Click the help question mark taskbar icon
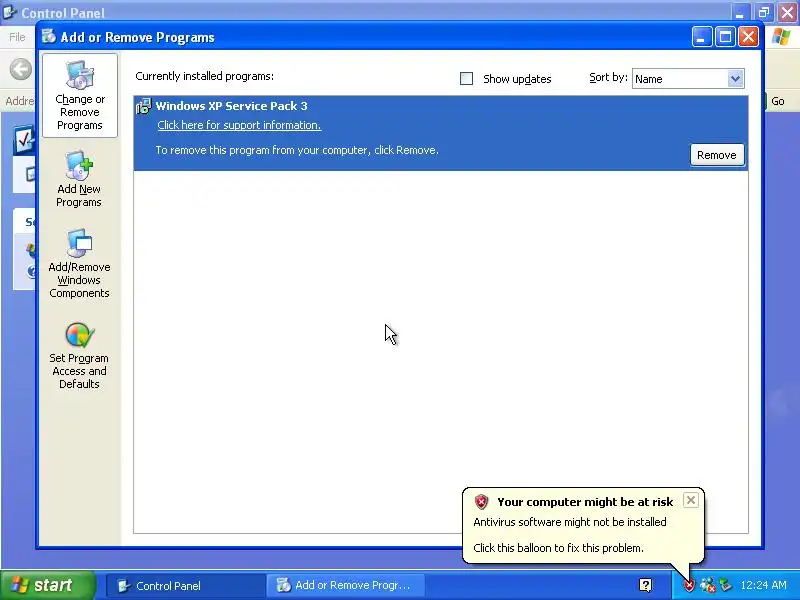Image resolution: width=800 pixels, height=600 pixels. (x=645, y=585)
